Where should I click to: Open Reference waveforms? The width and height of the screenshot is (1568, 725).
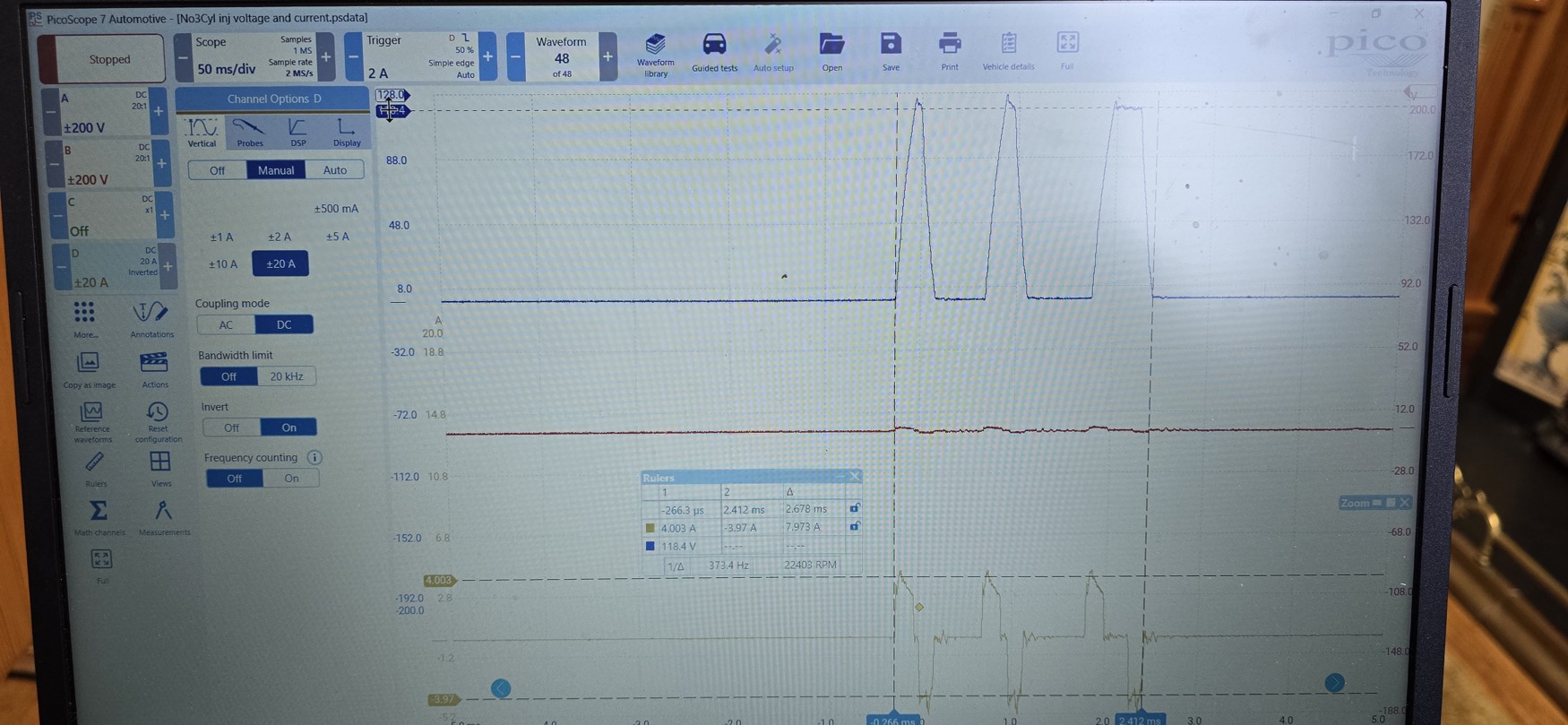tap(92, 422)
